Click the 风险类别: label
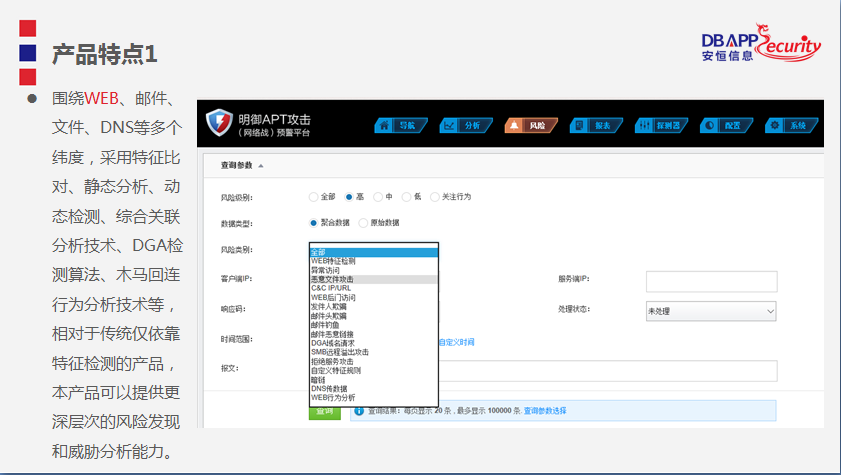841x475 pixels. [x=237, y=249]
